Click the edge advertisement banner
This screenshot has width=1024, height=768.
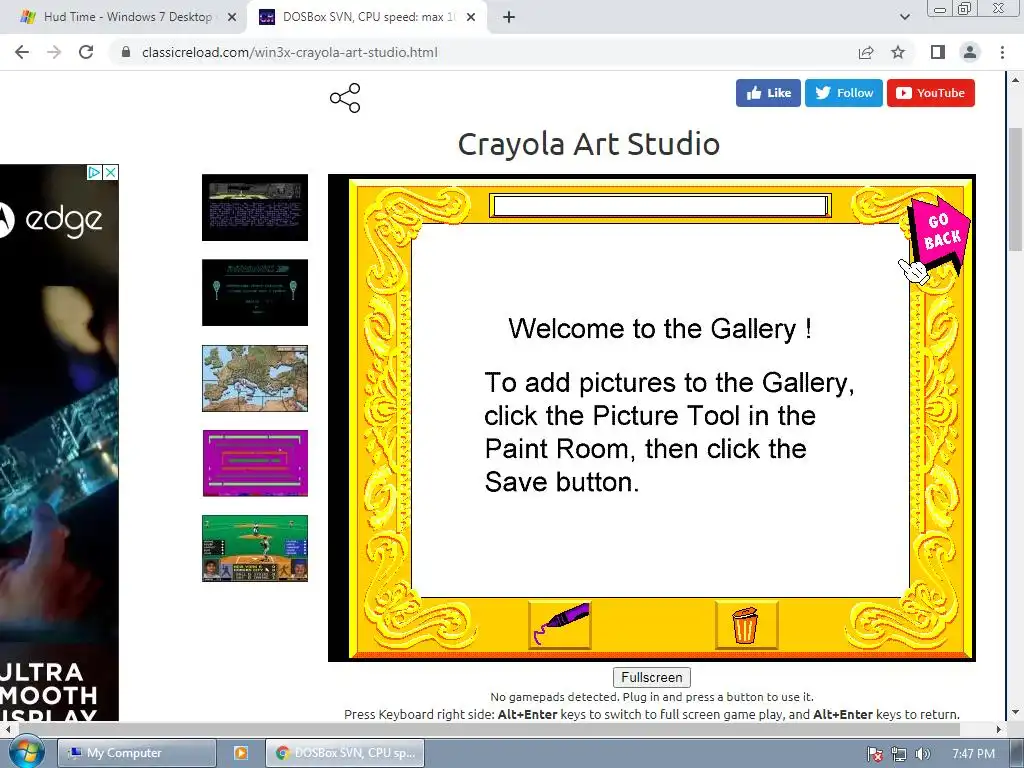click(59, 442)
